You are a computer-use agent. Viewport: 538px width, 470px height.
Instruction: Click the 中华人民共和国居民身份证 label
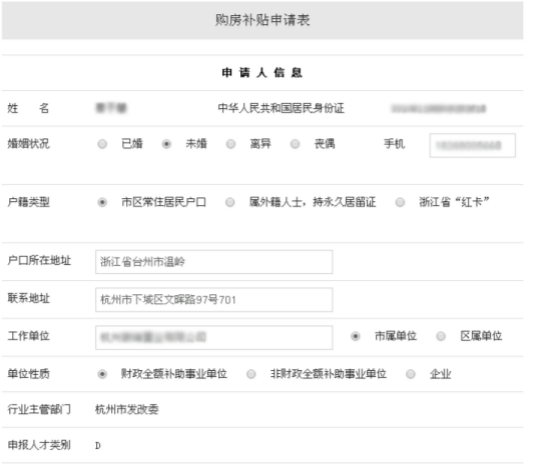coord(281,108)
